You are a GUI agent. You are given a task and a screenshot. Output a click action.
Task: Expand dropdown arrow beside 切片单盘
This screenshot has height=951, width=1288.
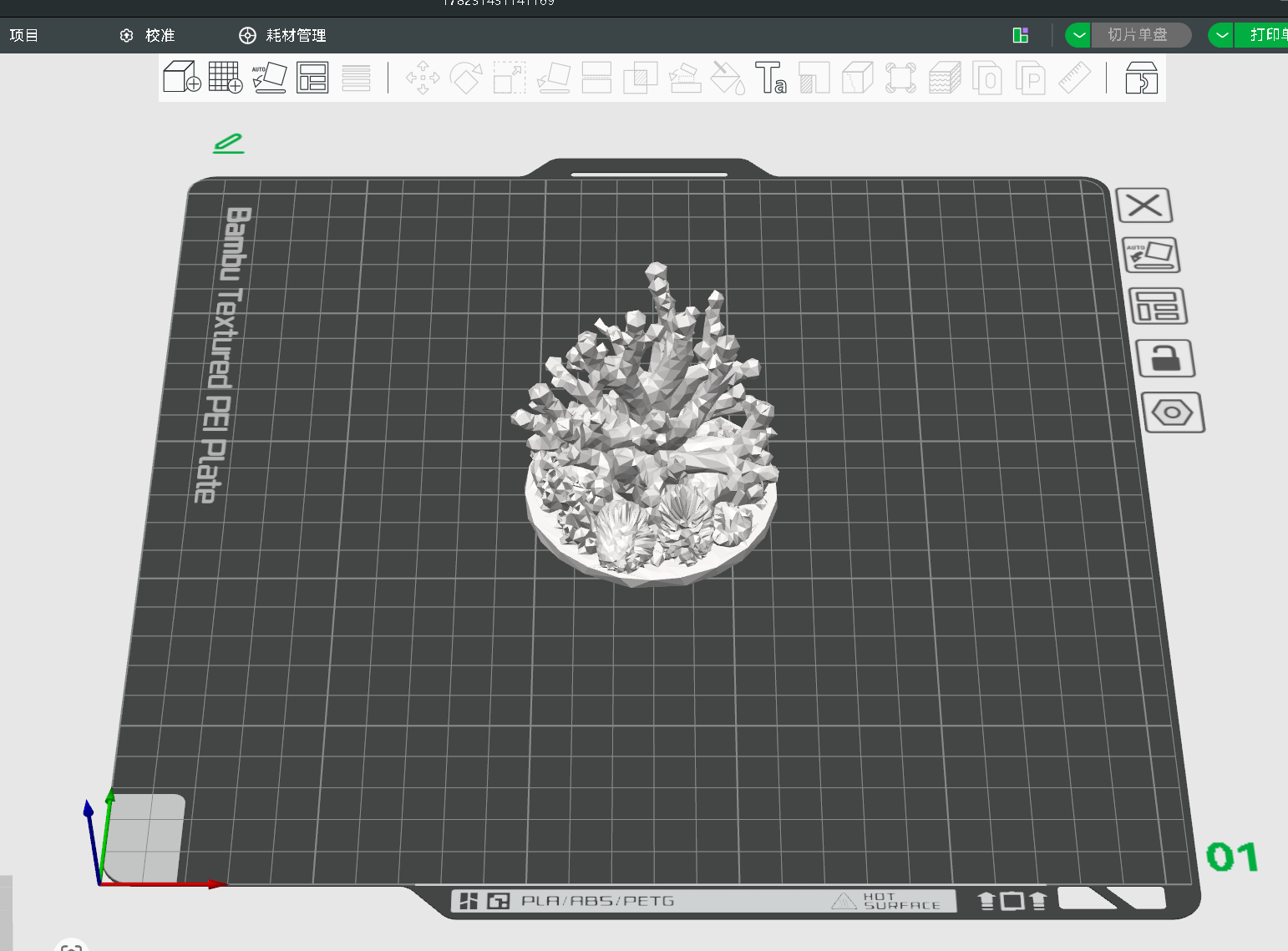click(x=1078, y=35)
